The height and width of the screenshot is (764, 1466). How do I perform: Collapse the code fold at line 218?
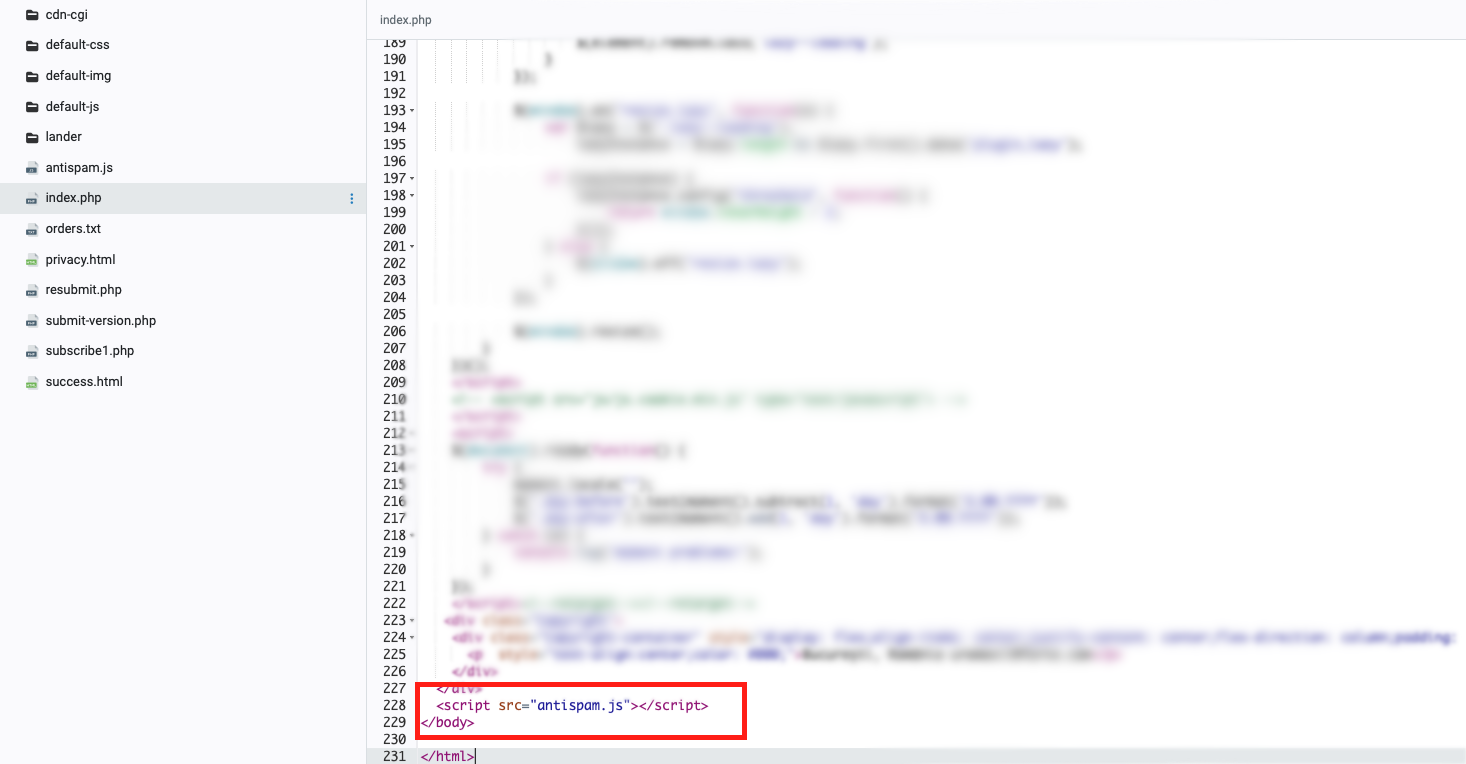(413, 535)
